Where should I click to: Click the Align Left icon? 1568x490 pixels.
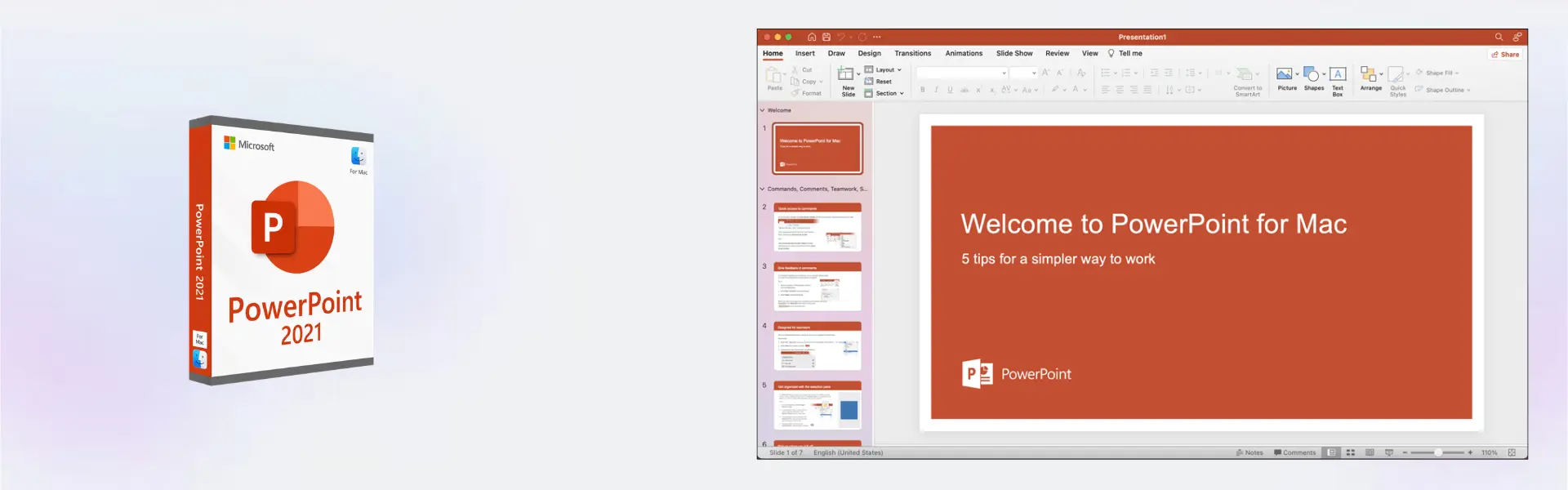[1106, 90]
